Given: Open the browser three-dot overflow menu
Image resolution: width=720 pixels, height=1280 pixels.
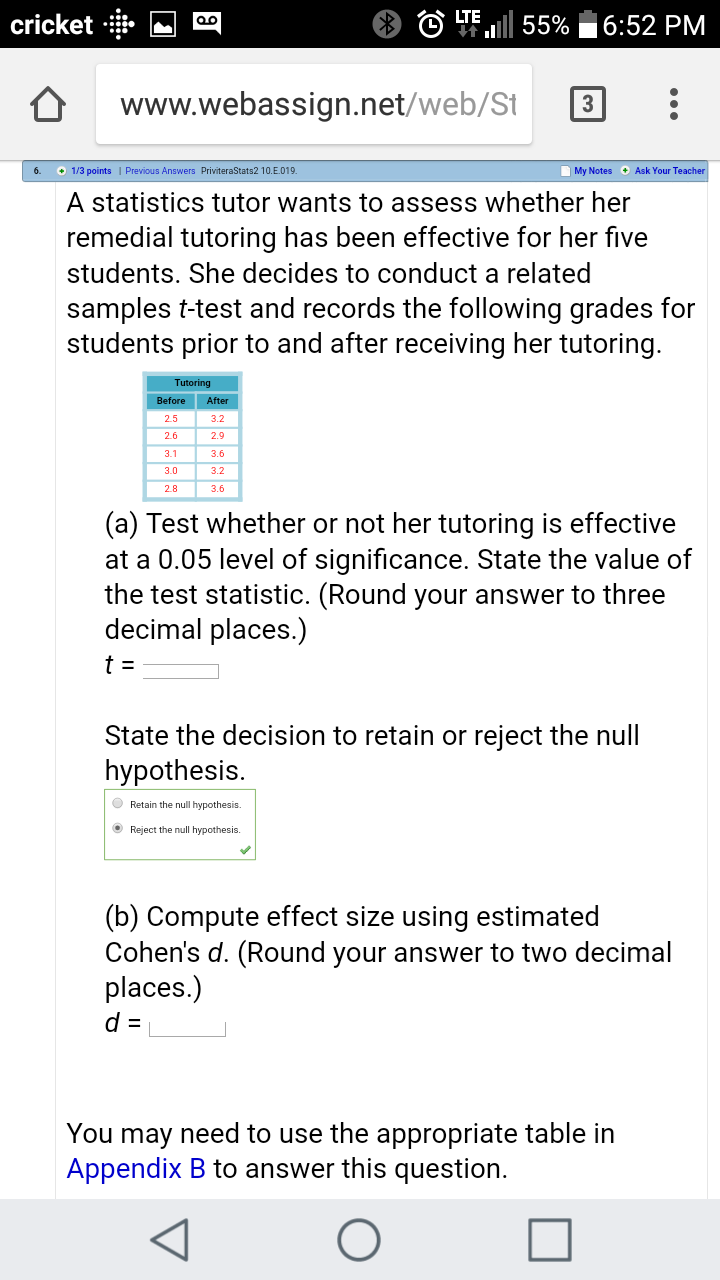Looking at the screenshot, I should [x=675, y=104].
